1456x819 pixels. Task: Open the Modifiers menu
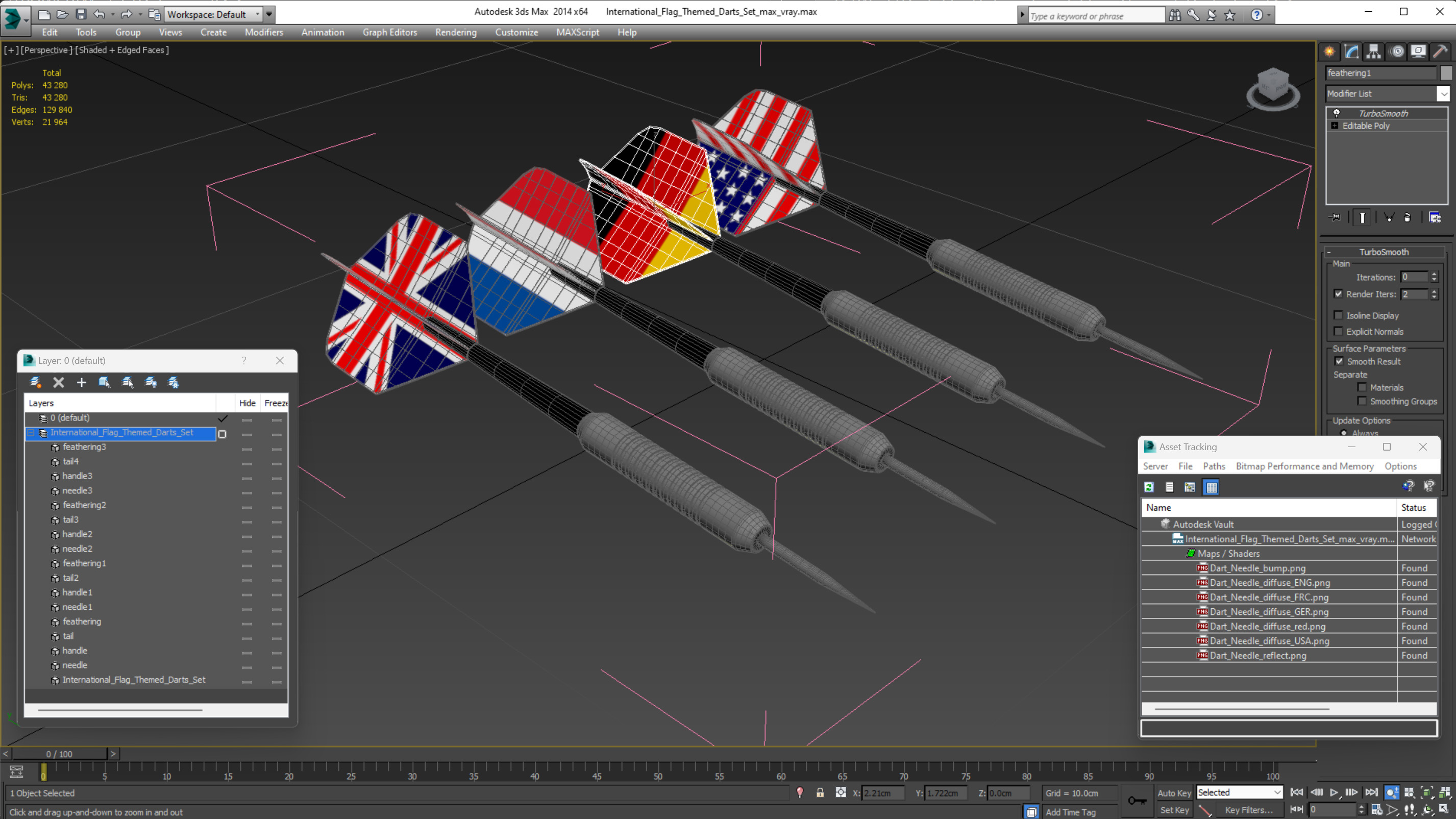pos(264,32)
